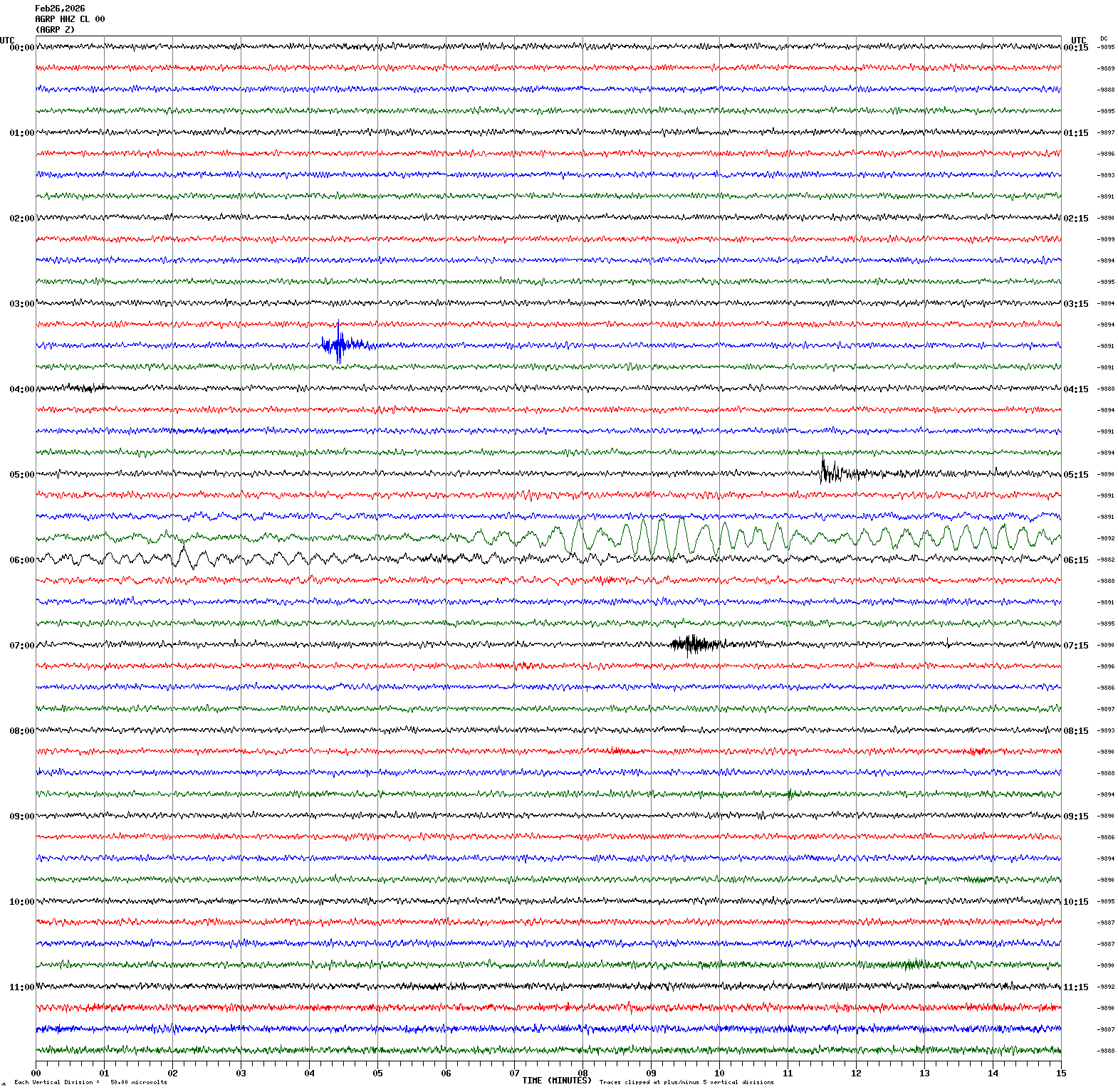The height and width of the screenshot is (1092, 1118).
Task: Click the 03:00 time label on left axis
Action: click(21, 304)
